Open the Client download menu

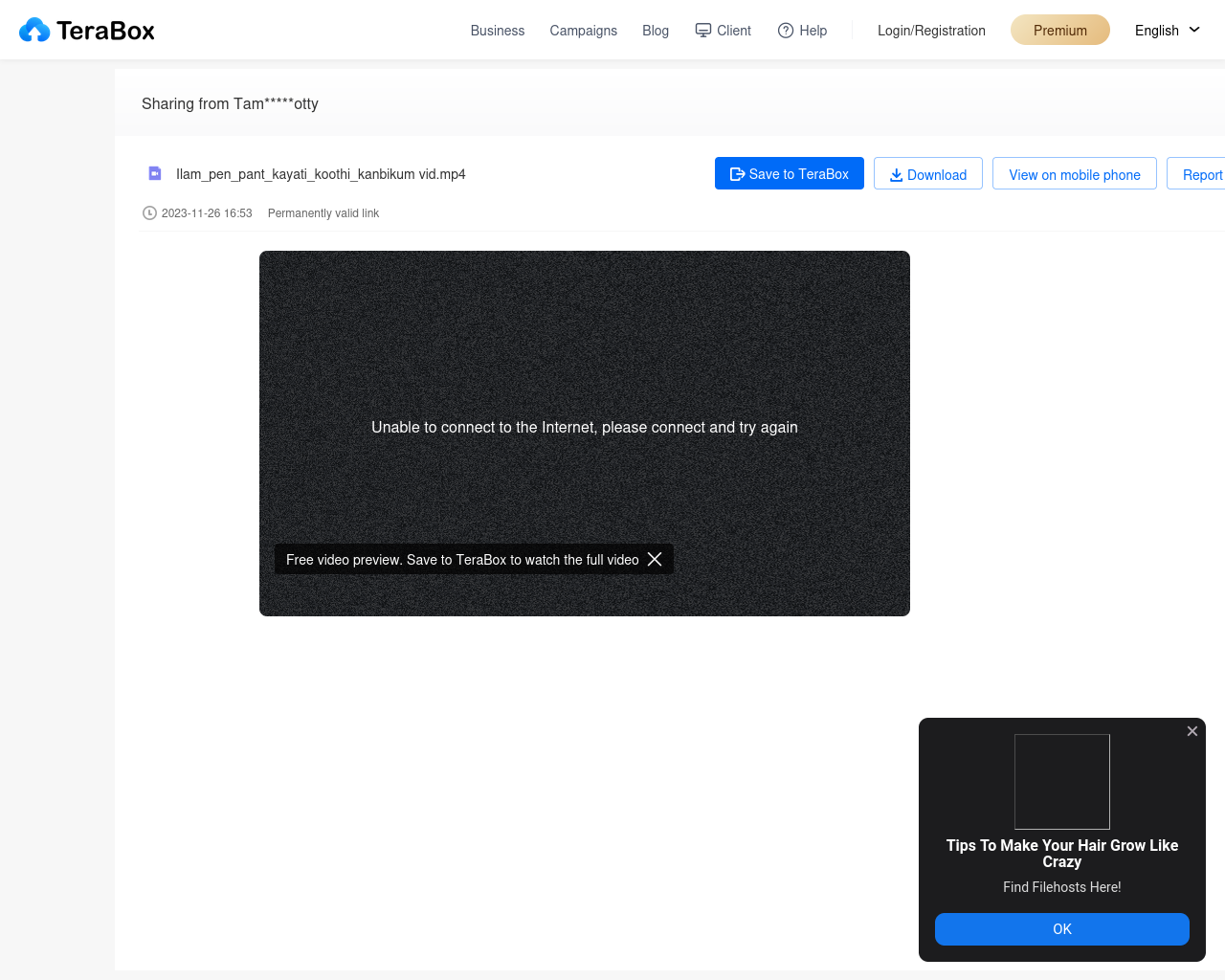click(724, 31)
